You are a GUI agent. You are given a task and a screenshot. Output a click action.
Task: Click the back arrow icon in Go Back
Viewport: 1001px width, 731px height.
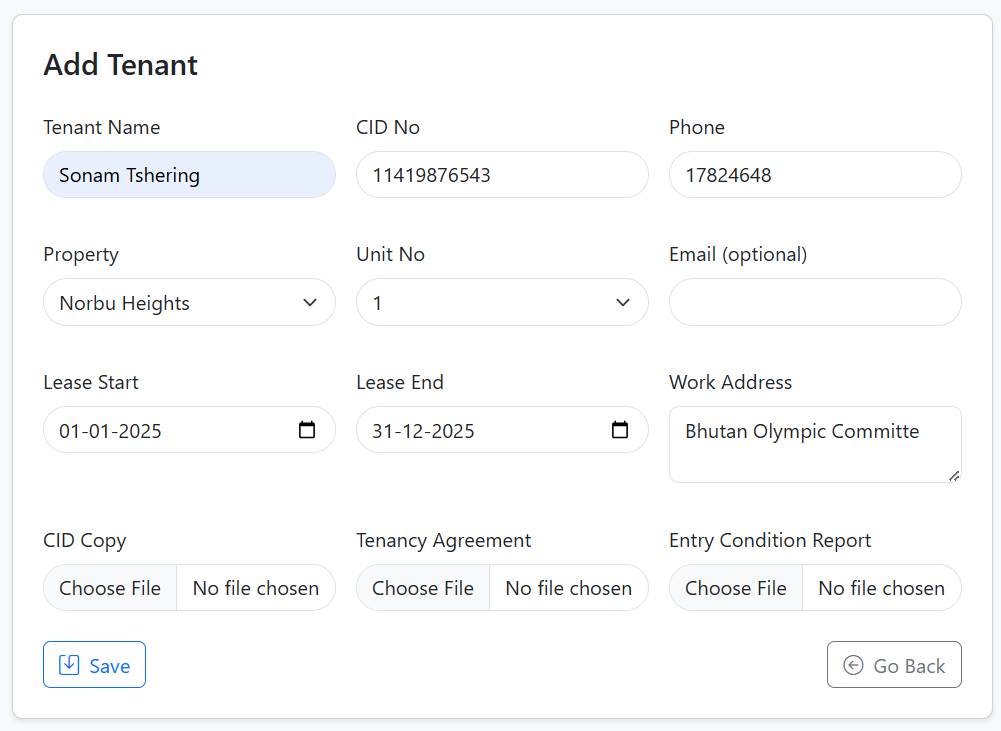click(x=853, y=665)
